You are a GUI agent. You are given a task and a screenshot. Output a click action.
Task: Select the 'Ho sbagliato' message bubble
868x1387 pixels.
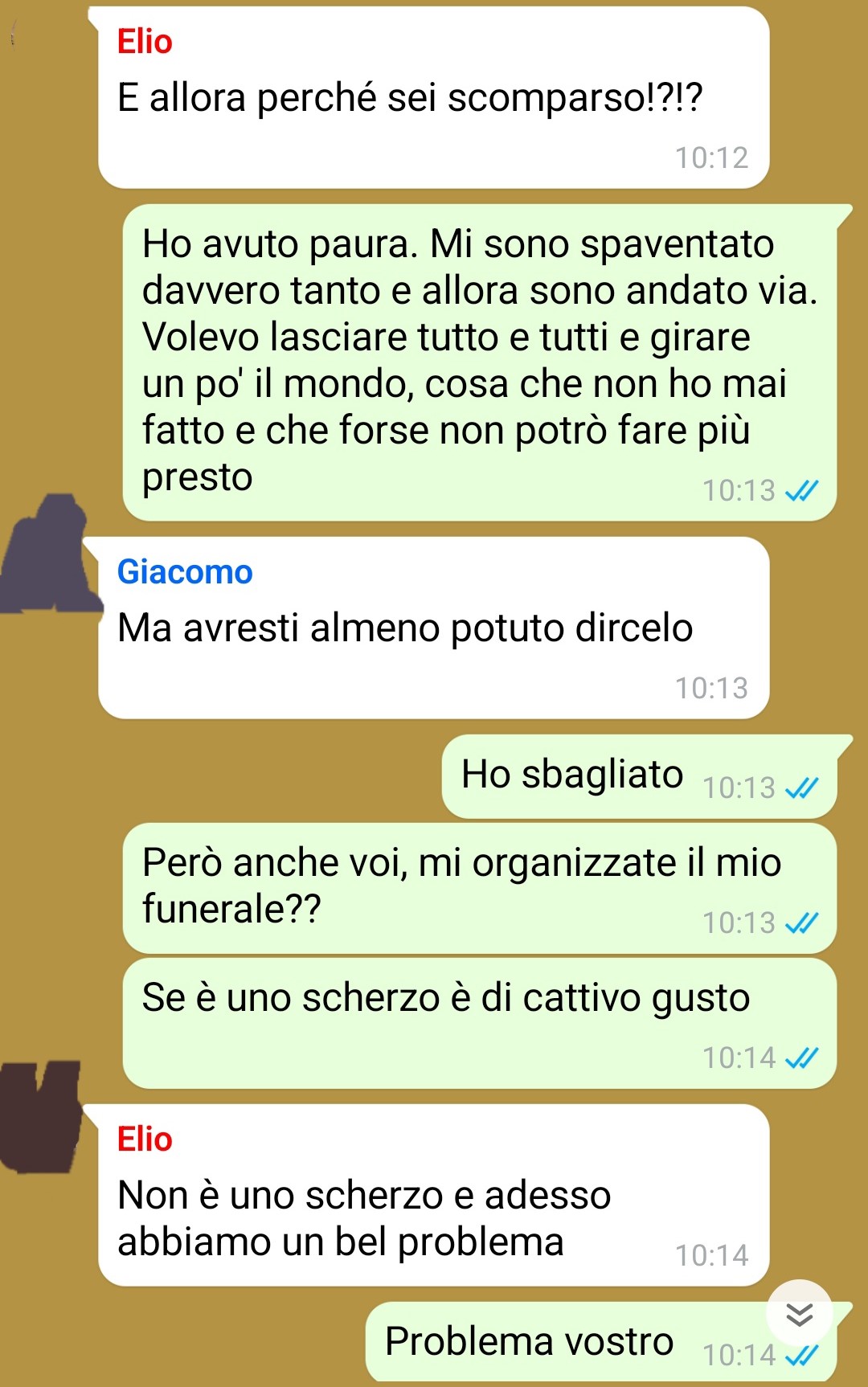point(639,777)
